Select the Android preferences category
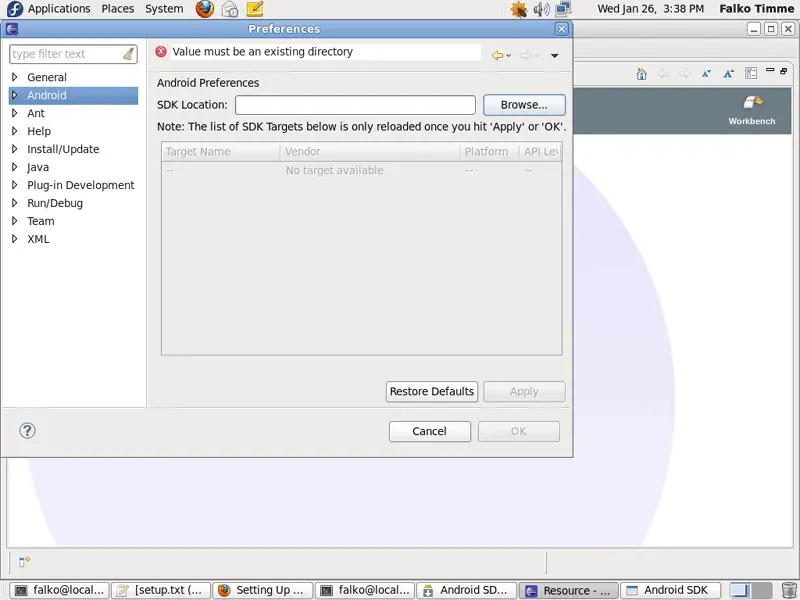 47,95
